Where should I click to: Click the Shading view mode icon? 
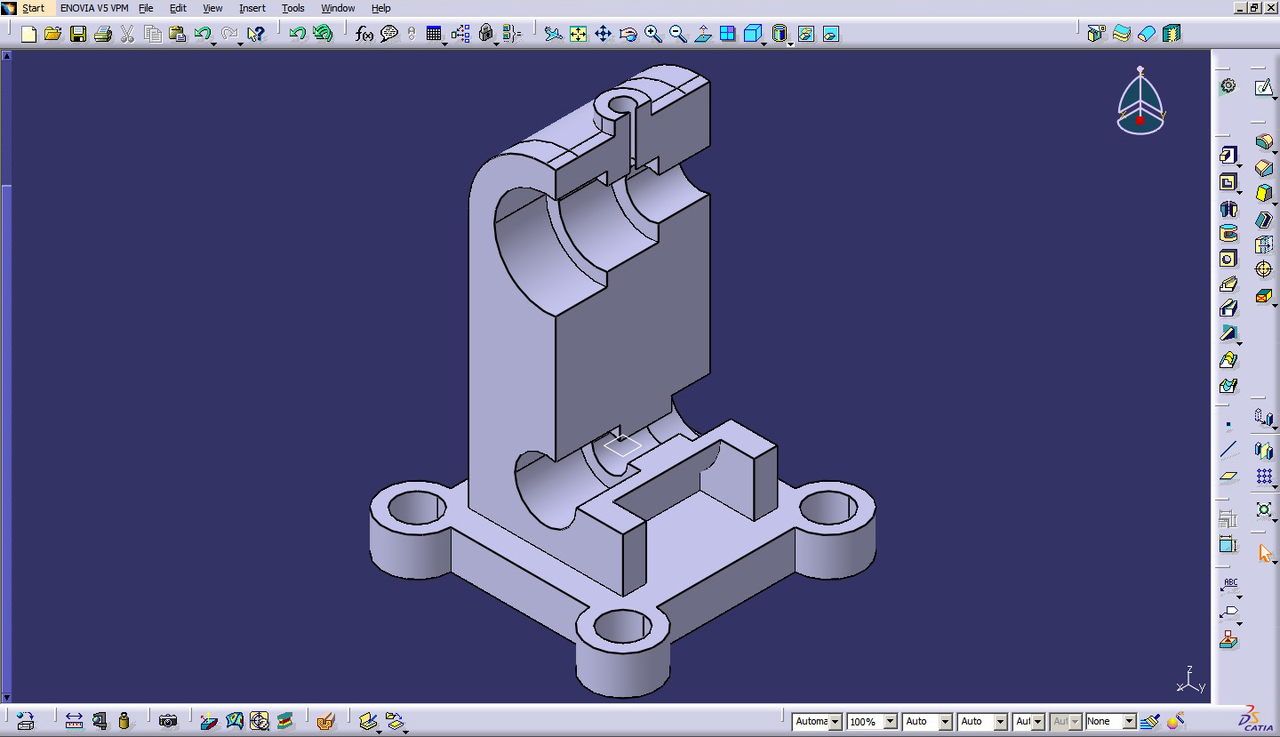[x=780, y=34]
